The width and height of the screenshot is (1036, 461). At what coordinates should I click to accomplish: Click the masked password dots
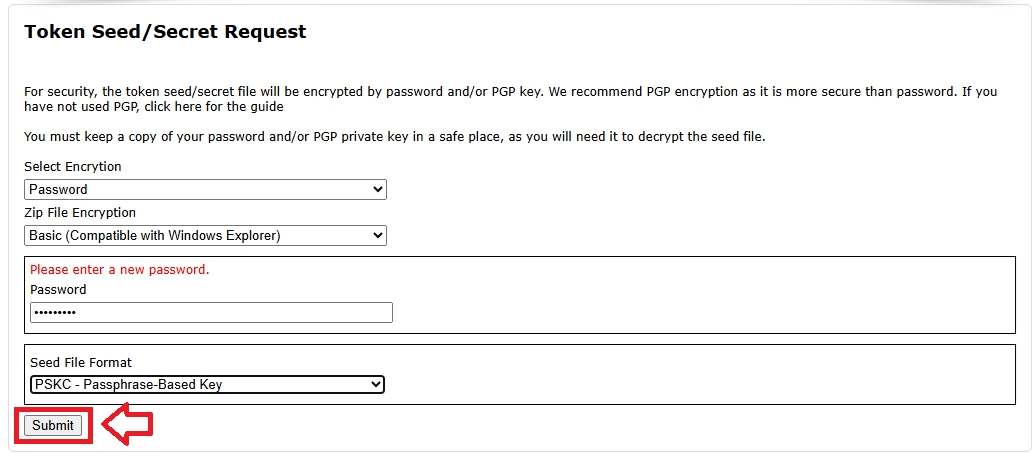pyautogui.click(x=54, y=313)
